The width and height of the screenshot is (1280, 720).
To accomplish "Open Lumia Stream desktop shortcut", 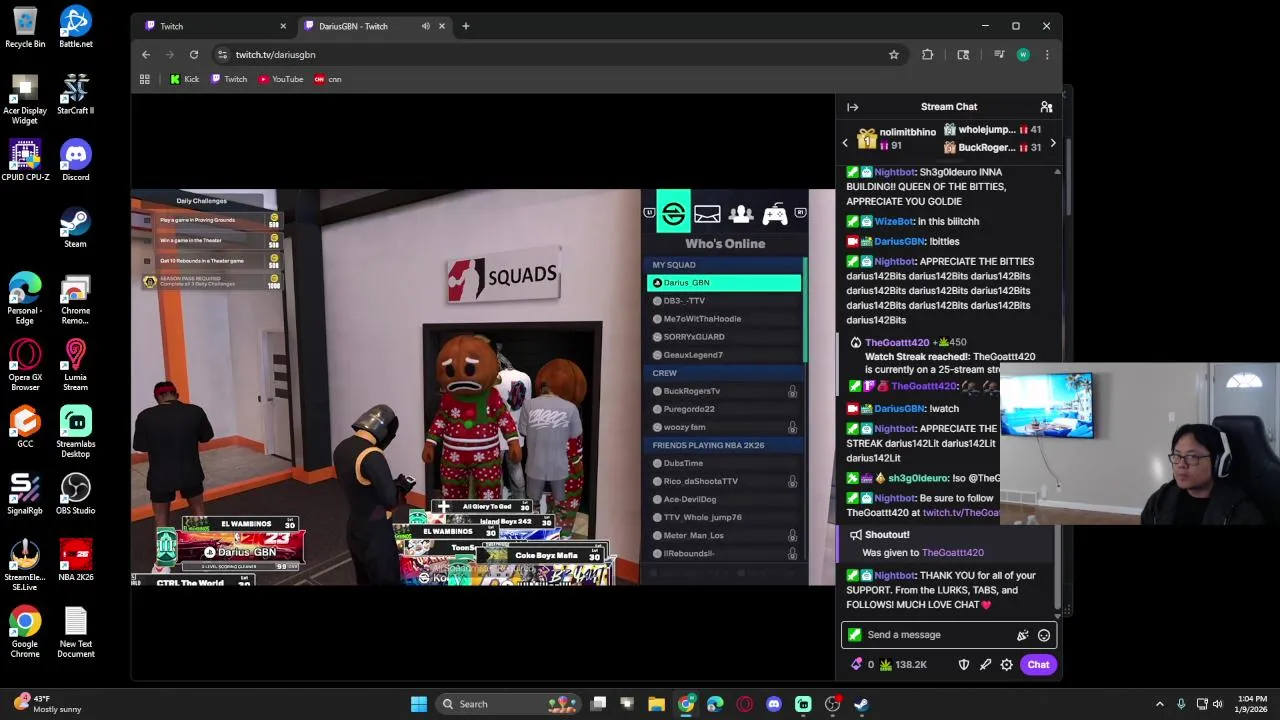I will tap(76, 366).
